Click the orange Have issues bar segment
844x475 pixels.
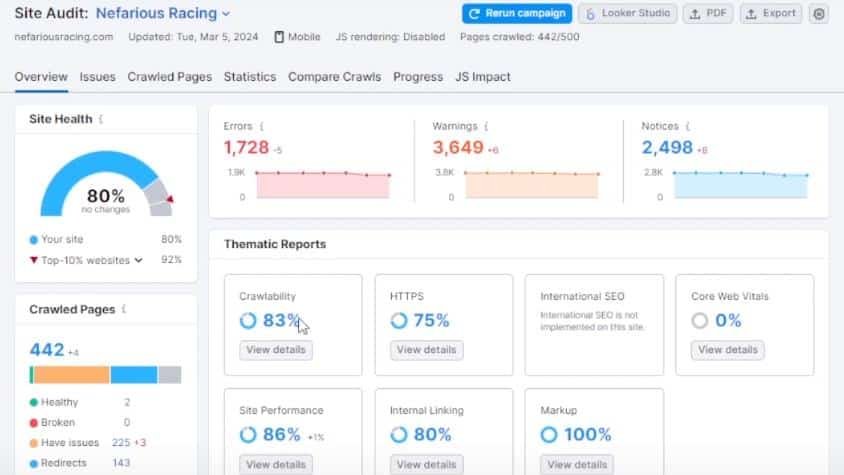pos(72,375)
